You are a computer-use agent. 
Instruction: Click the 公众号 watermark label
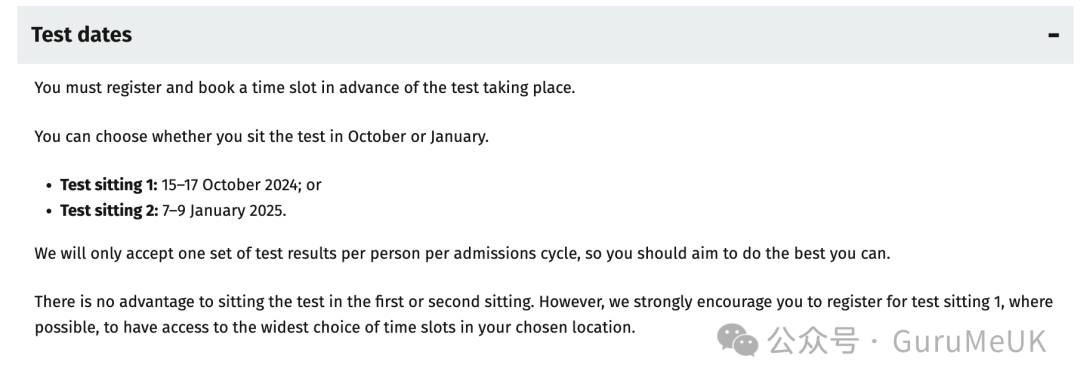(813, 341)
